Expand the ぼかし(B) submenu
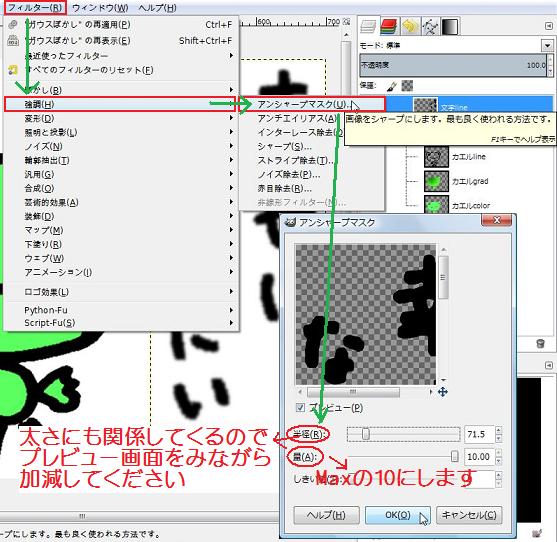 [x=121, y=90]
